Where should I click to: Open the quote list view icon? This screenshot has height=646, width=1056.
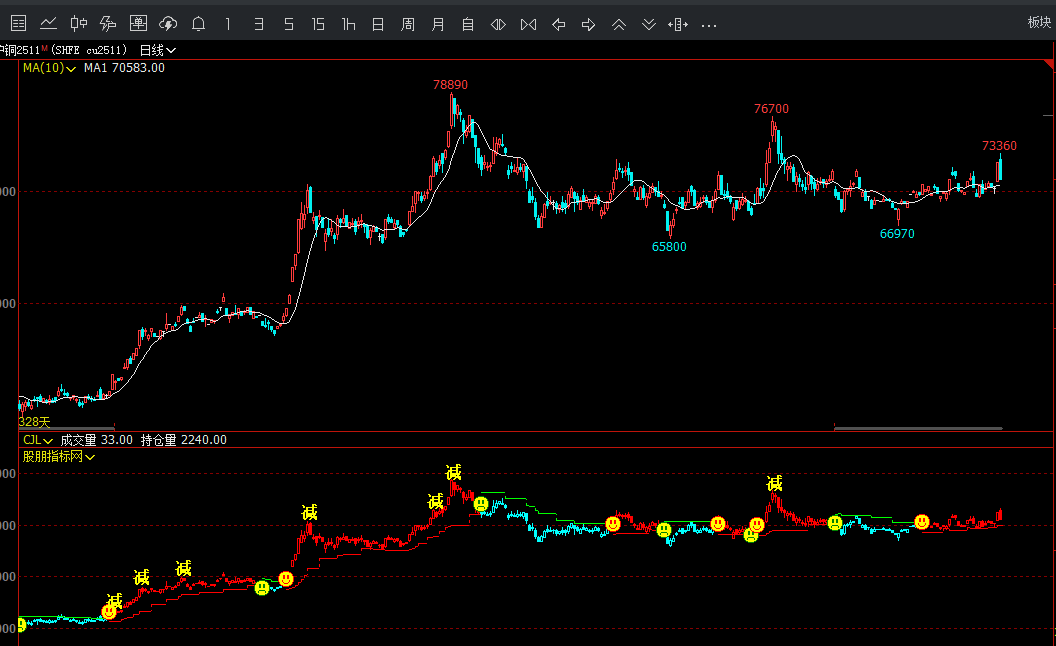pos(19,23)
